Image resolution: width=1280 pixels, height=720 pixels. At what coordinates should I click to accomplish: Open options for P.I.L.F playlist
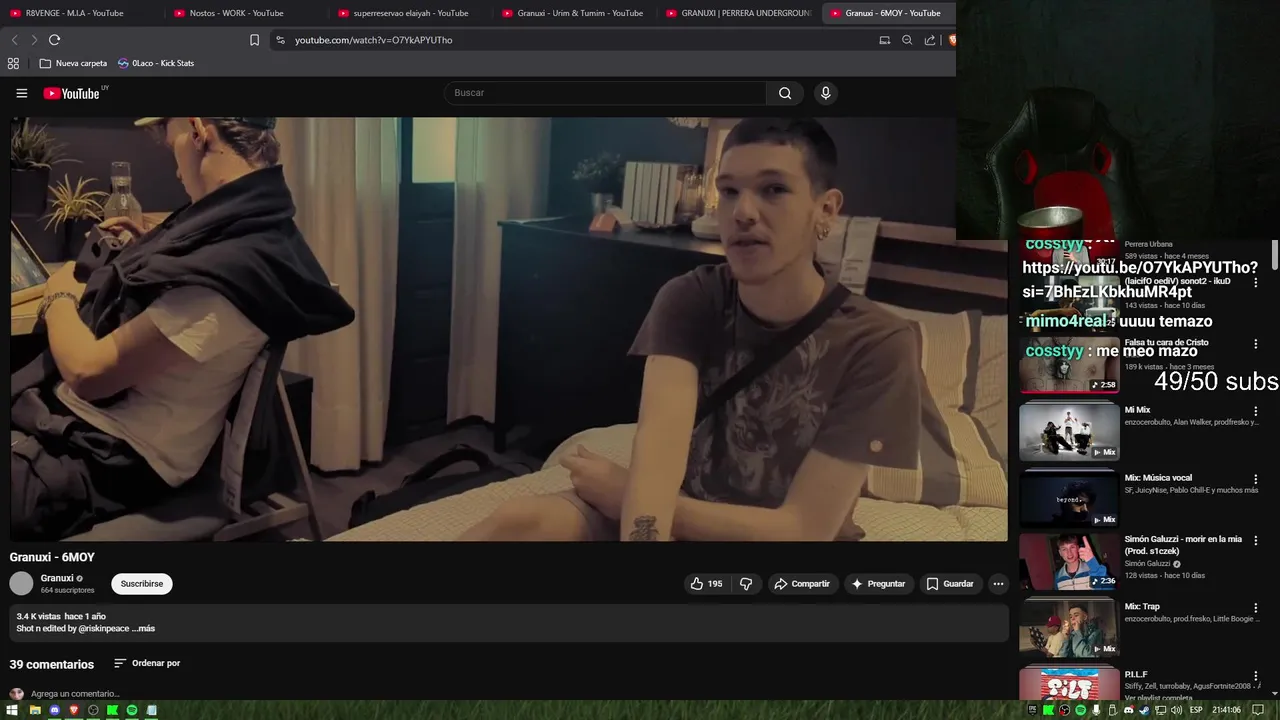[x=1256, y=676]
